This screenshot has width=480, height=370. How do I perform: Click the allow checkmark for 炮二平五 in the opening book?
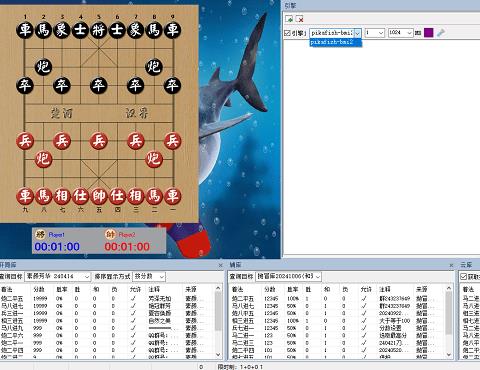coord(134,298)
